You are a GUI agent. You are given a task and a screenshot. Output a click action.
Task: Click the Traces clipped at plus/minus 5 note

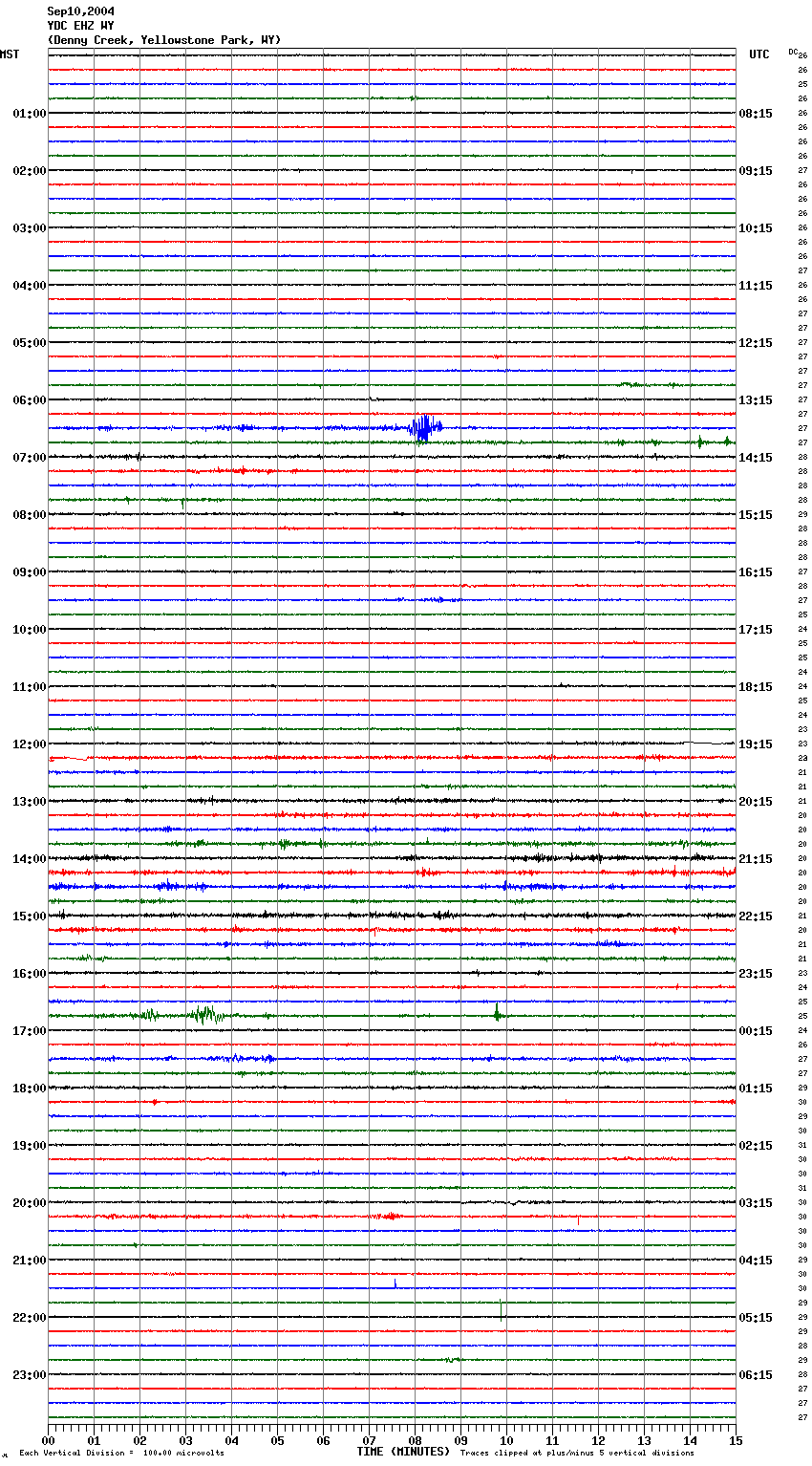point(577,1454)
